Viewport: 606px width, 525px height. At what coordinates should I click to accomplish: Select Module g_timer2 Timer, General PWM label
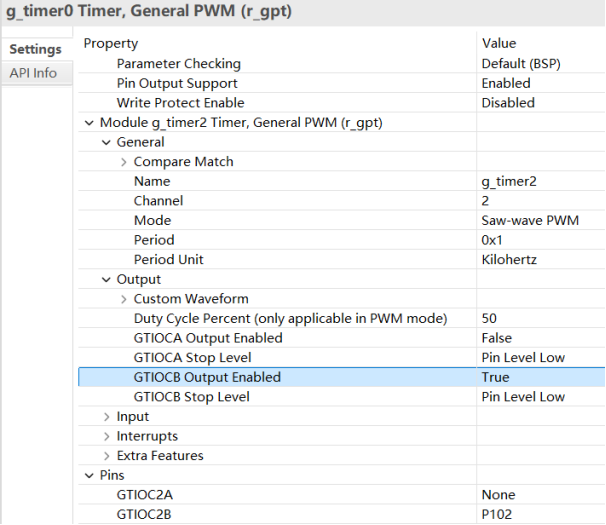[241, 123]
